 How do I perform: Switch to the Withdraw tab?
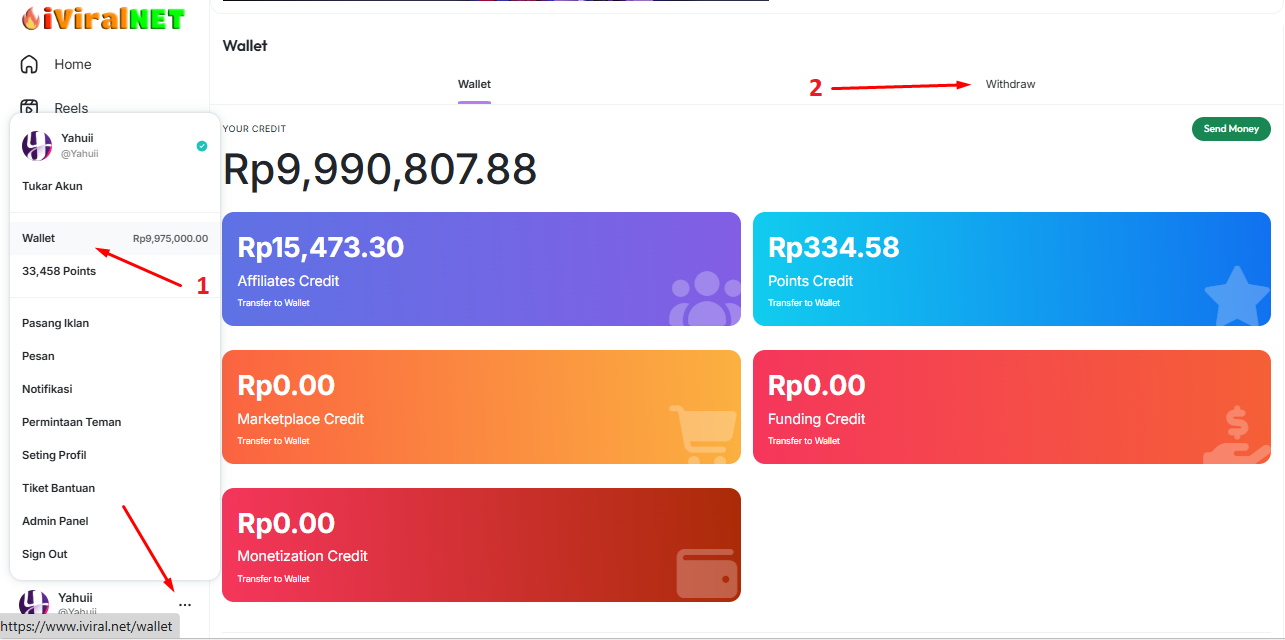(1010, 84)
